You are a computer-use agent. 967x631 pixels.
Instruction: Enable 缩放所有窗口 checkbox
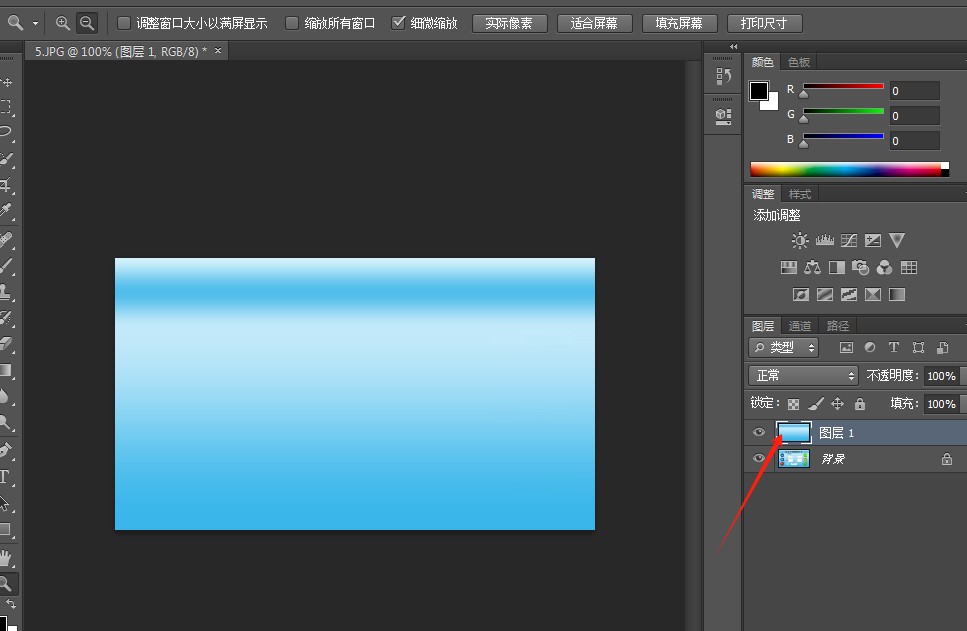pos(292,23)
